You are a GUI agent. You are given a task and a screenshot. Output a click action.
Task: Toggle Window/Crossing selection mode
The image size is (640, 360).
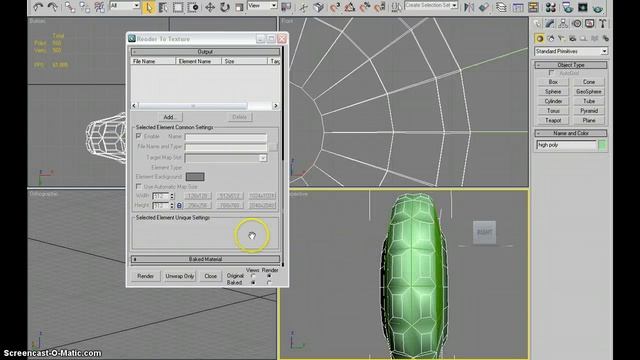coord(193,7)
